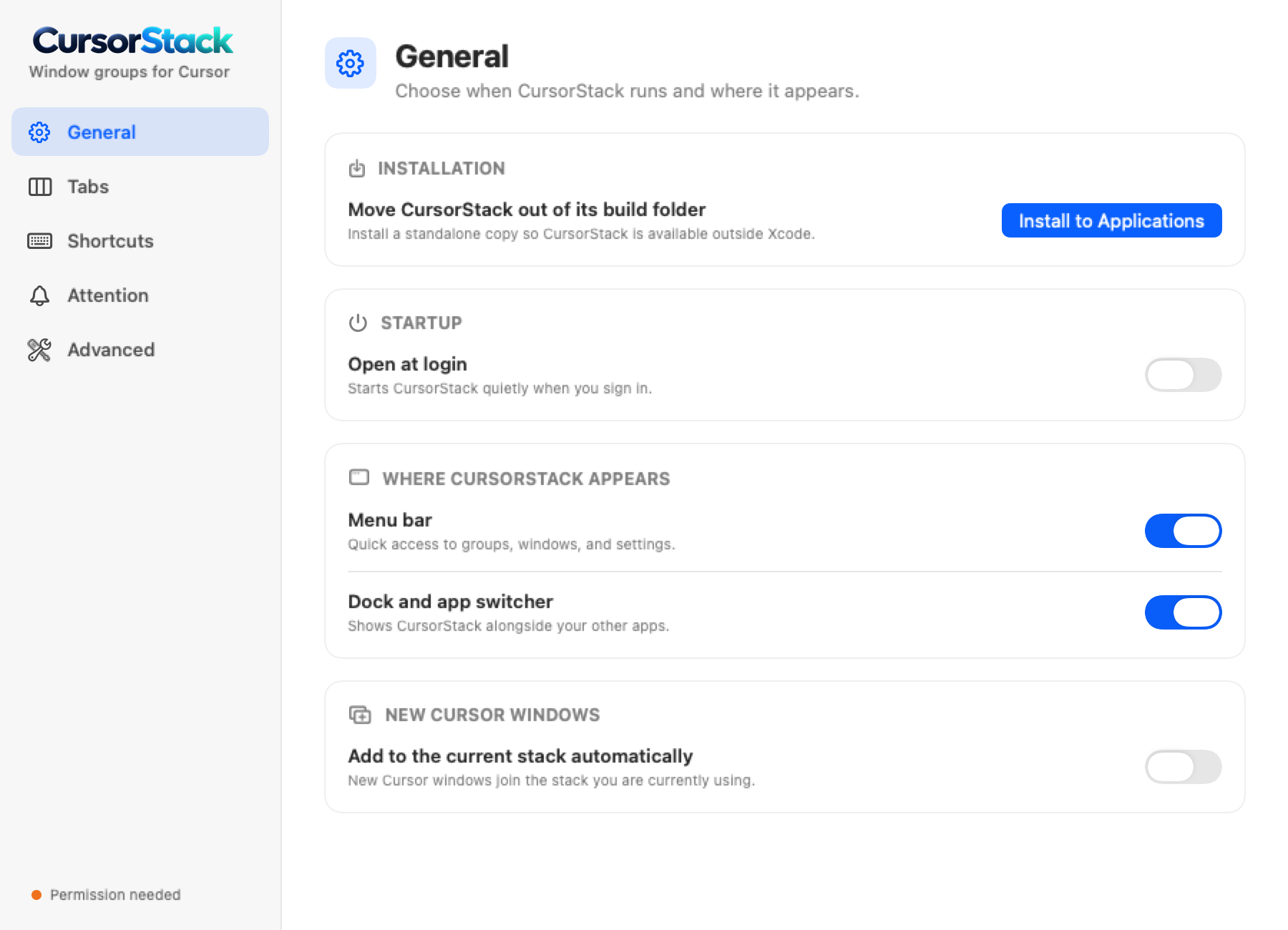Select the General sidebar item

[x=140, y=132]
